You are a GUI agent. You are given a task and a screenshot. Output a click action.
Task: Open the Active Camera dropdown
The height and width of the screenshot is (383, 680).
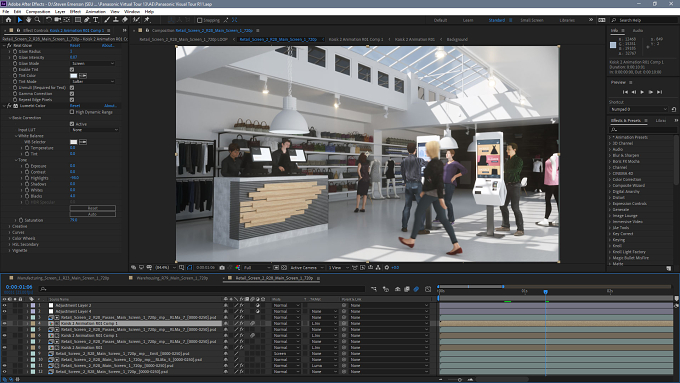click(x=307, y=268)
